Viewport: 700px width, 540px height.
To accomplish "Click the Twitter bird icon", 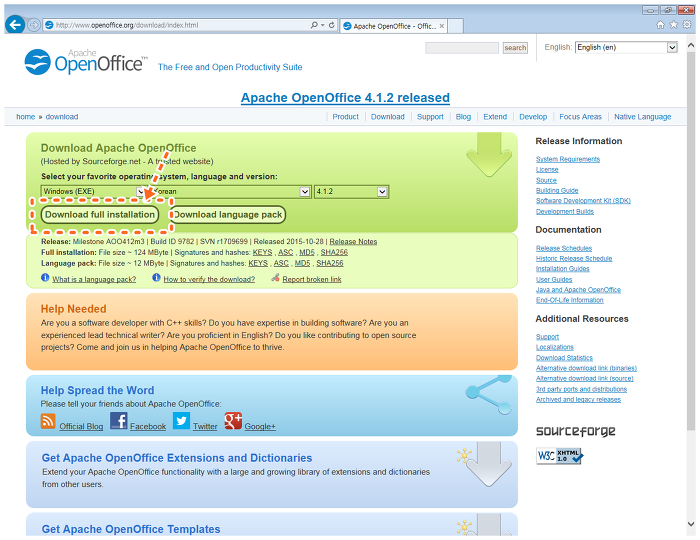I will pos(181,421).
